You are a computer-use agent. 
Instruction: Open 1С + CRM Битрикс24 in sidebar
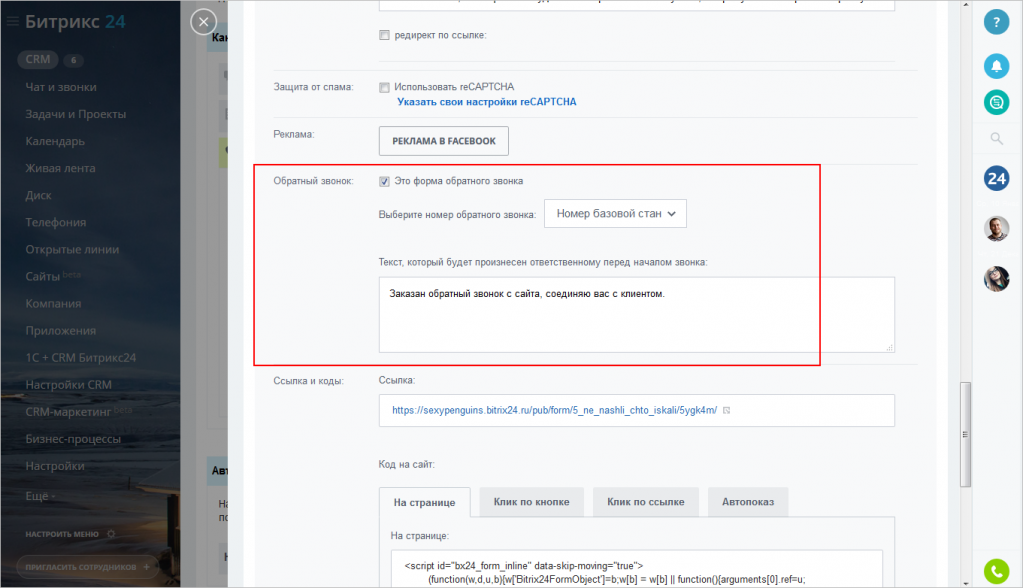point(81,358)
